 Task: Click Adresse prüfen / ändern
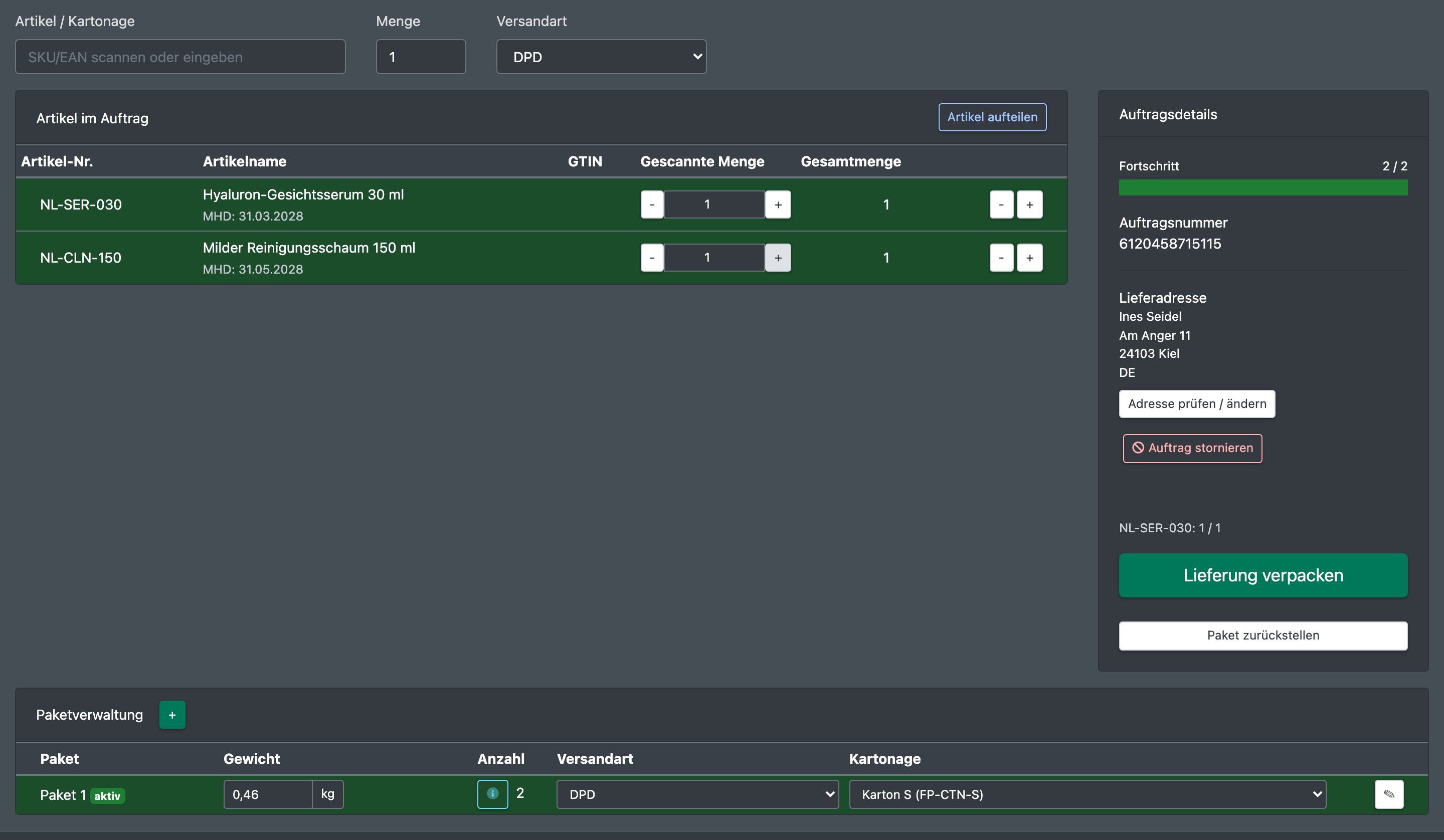tap(1197, 404)
